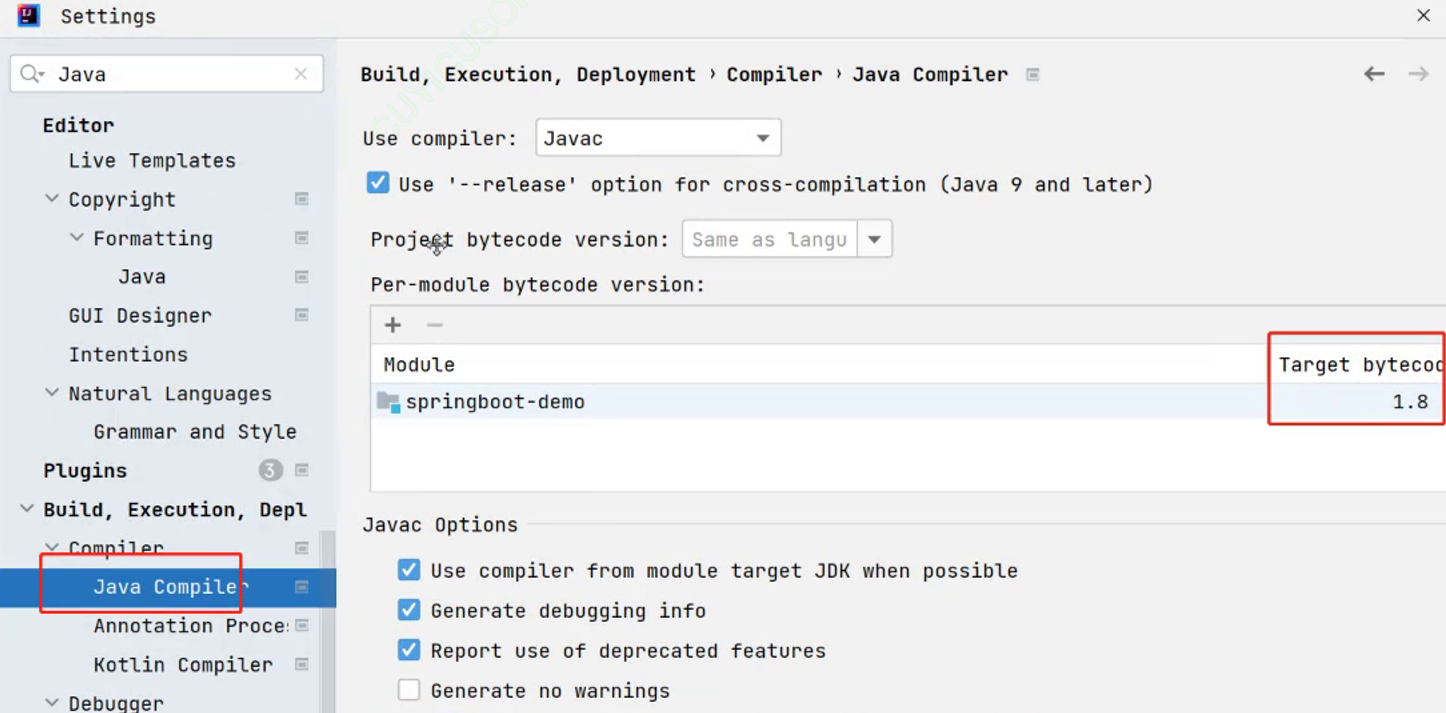Viewport: 1446px width, 713px height.
Task: Click settings icon next to breadcrumb title
Action: (1033, 75)
